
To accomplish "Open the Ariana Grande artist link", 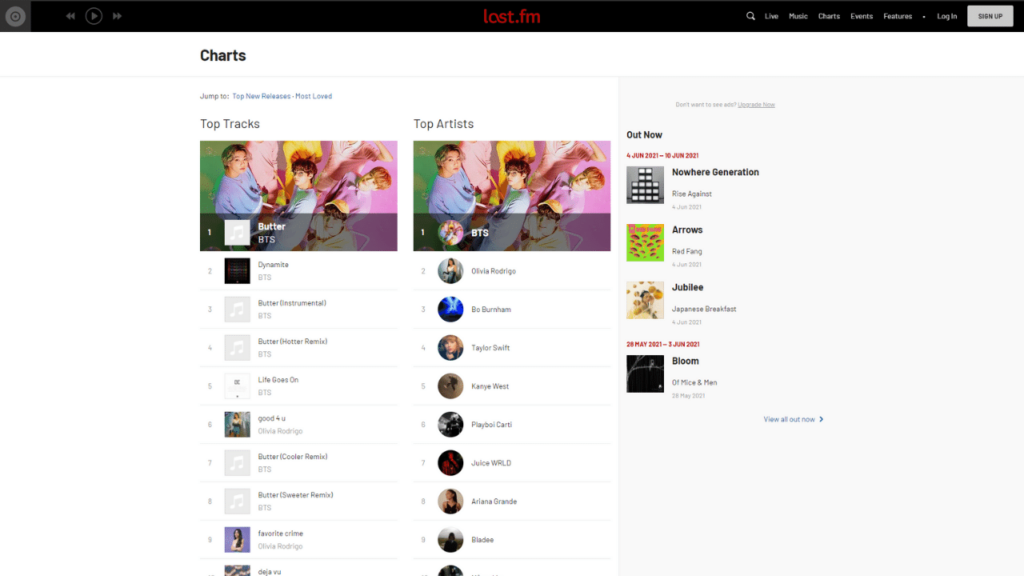I will coord(494,502).
